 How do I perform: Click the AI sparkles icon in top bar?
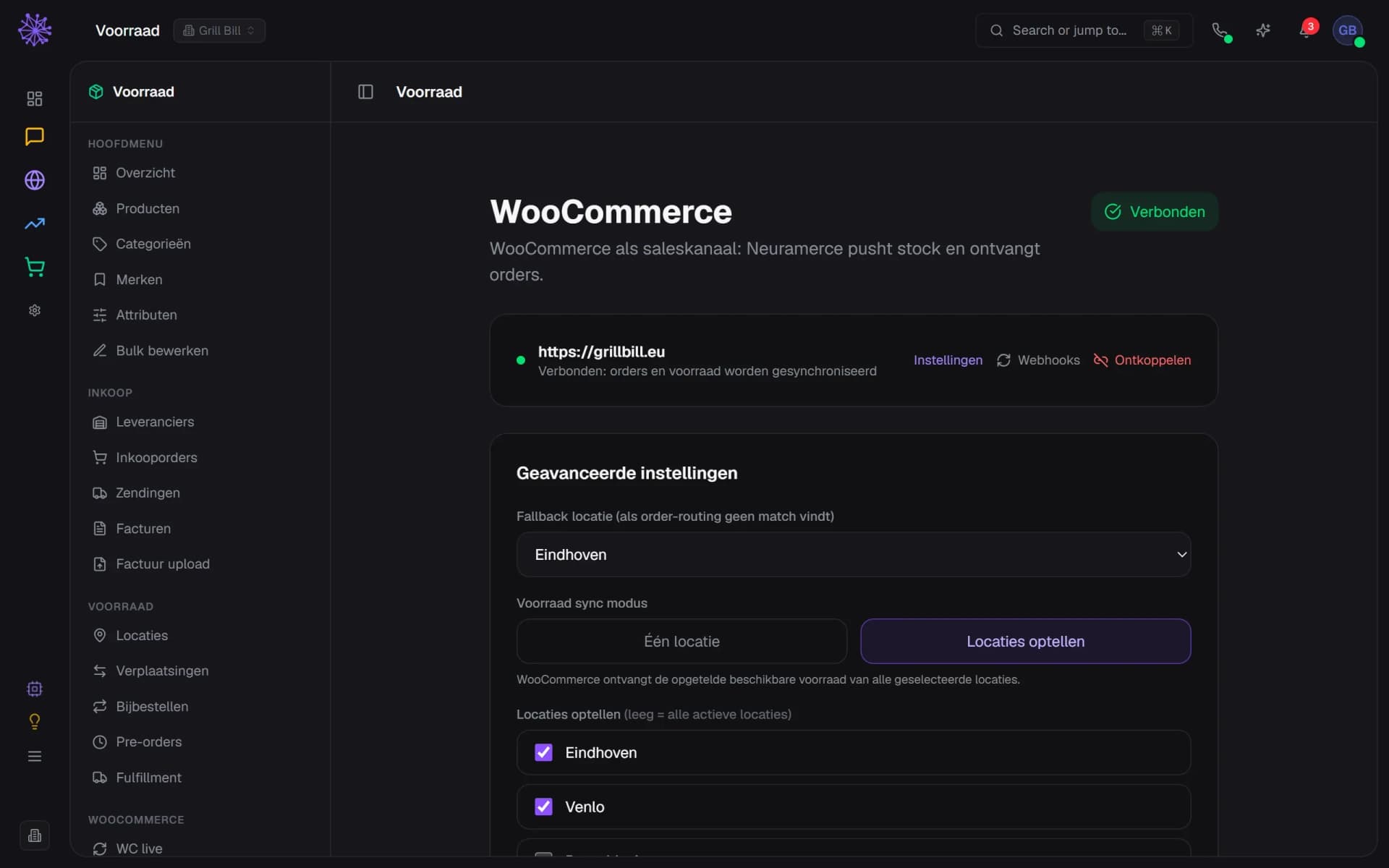pos(1263,30)
